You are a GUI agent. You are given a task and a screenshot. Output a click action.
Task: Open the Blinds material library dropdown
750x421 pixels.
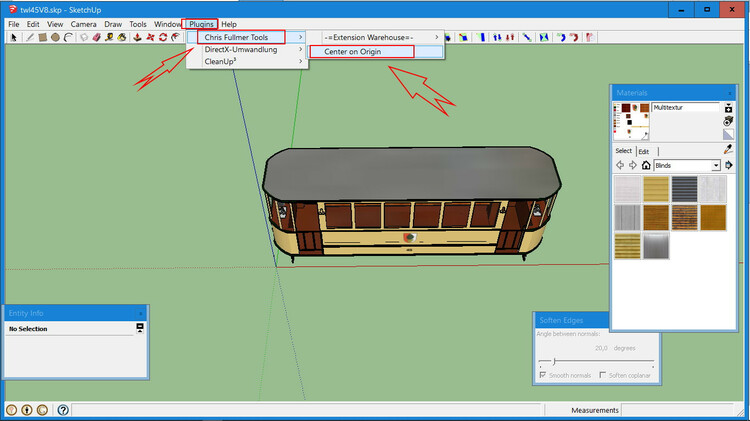(716, 165)
